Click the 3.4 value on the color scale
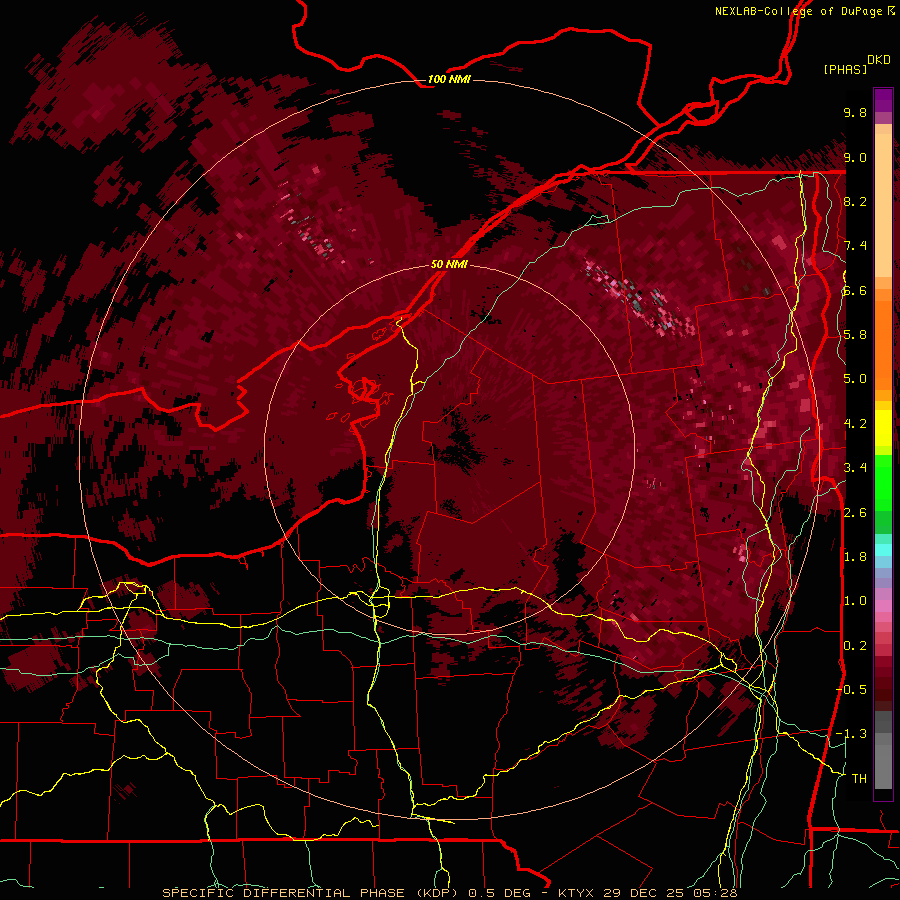Screen dimensions: 900x900 click(x=855, y=468)
